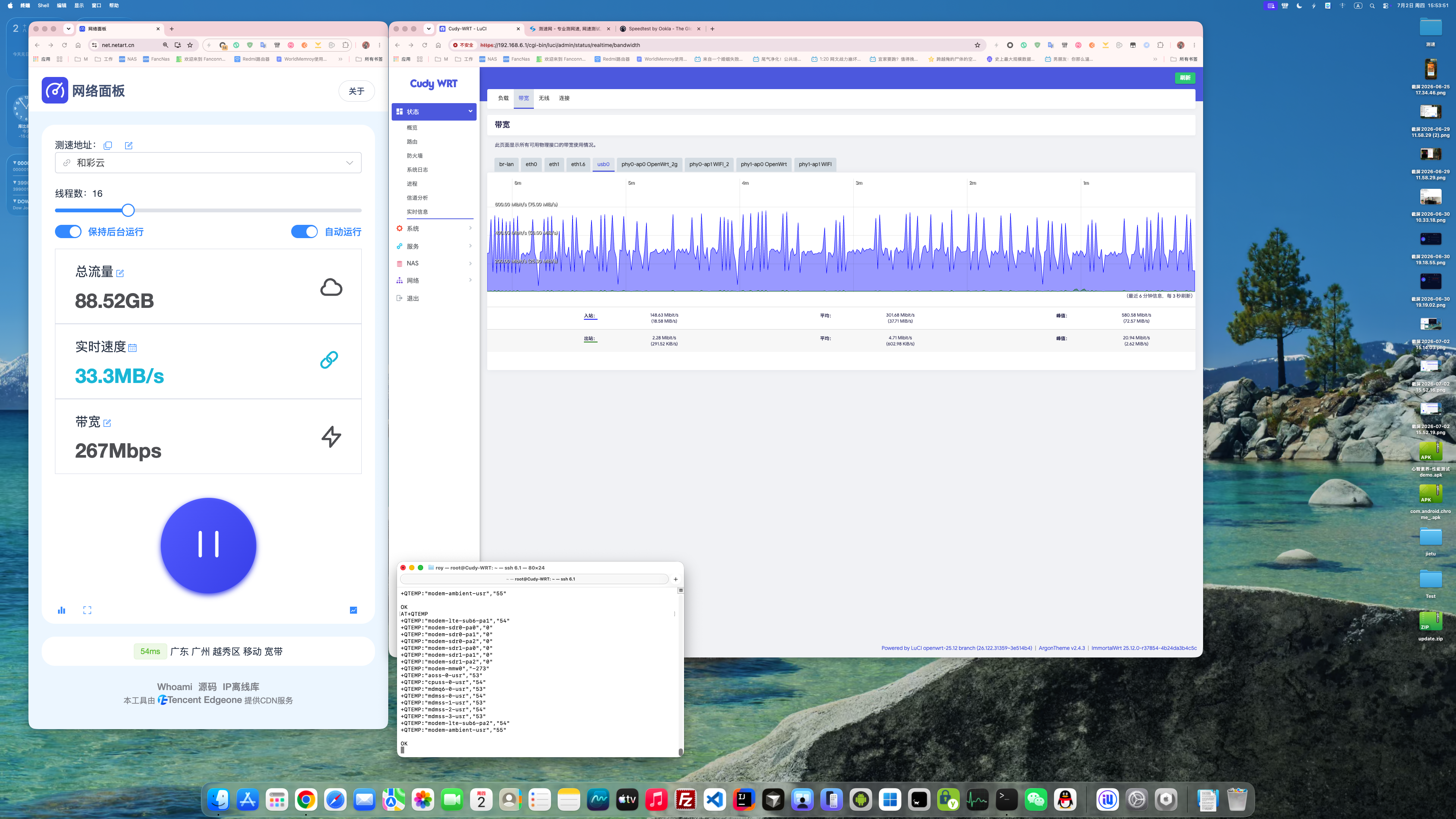Switch to the 负载 tab
This screenshot has height=819, width=1456.
pyautogui.click(x=503, y=98)
